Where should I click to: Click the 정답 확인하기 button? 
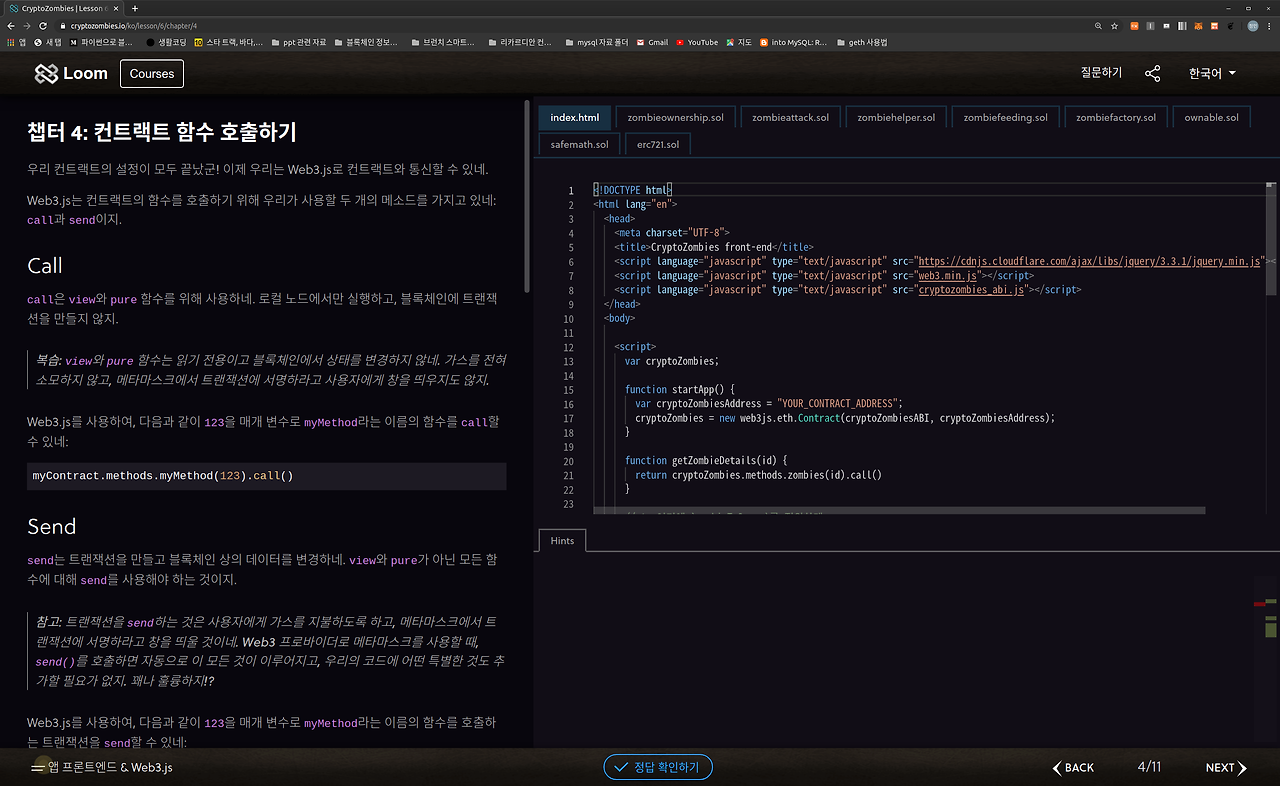pyautogui.click(x=658, y=767)
